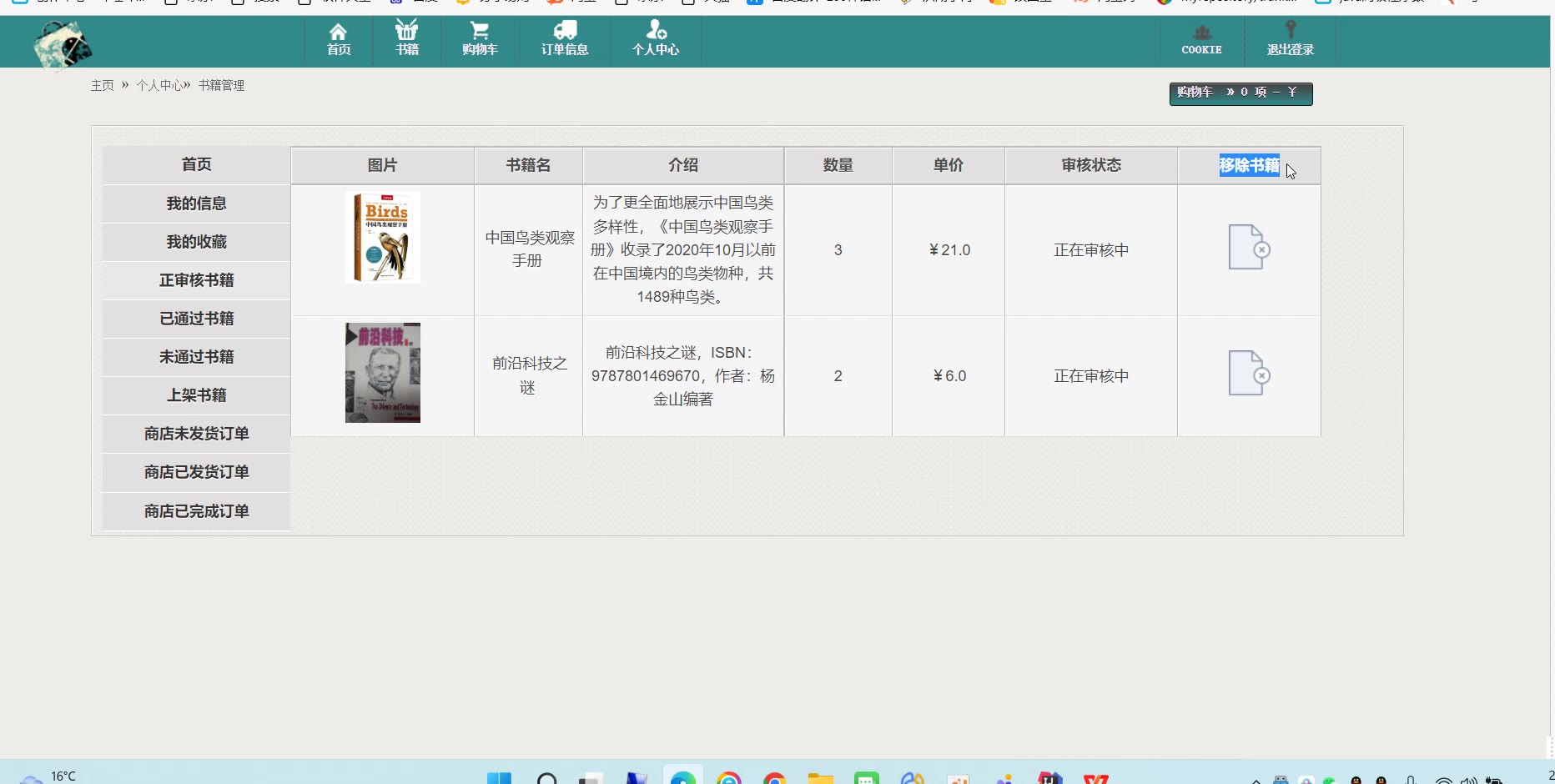Viewport: 1555px width, 784px height.
Task: Open 商店未发货订单 in sidebar
Action: pyautogui.click(x=196, y=434)
